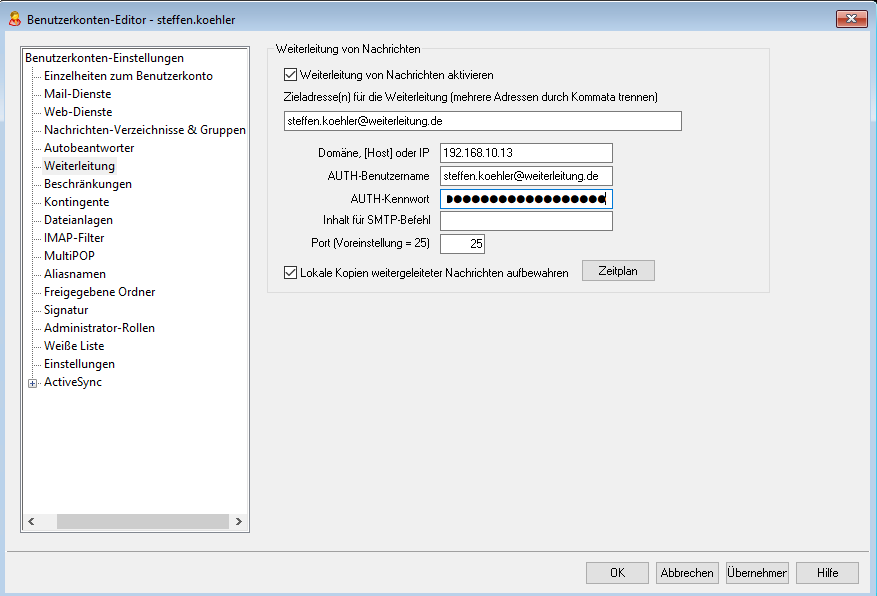Close the Benutzerkonten-Editor window
877x596 pixels.
tap(850, 18)
